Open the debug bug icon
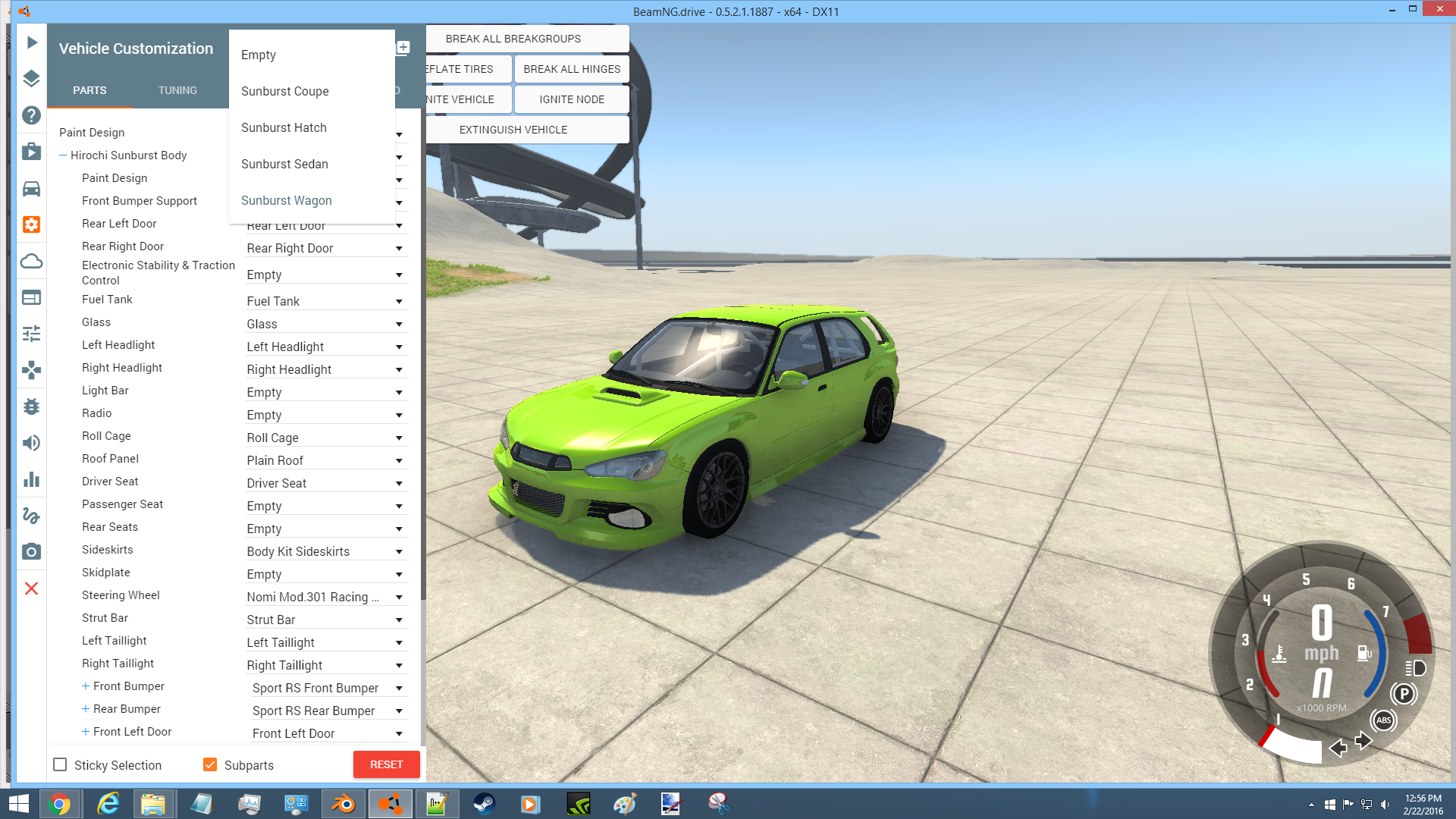Viewport: 1456px width, 819px height. pos(31,406)
